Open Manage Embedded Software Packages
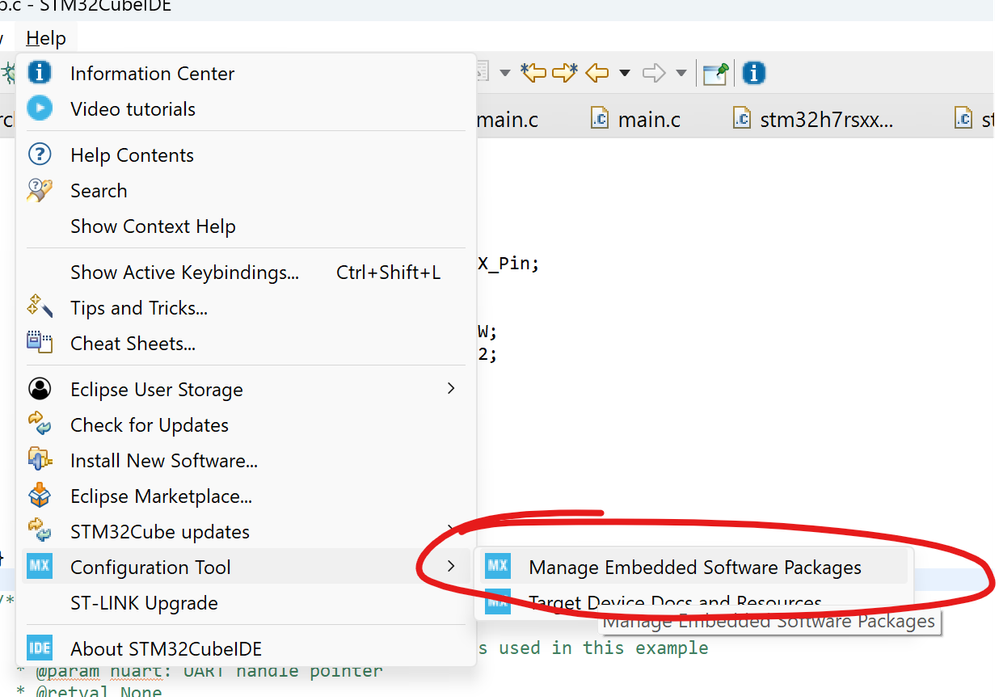The width and height of the screenshot is (999, 697). click(x=694, y=567)
